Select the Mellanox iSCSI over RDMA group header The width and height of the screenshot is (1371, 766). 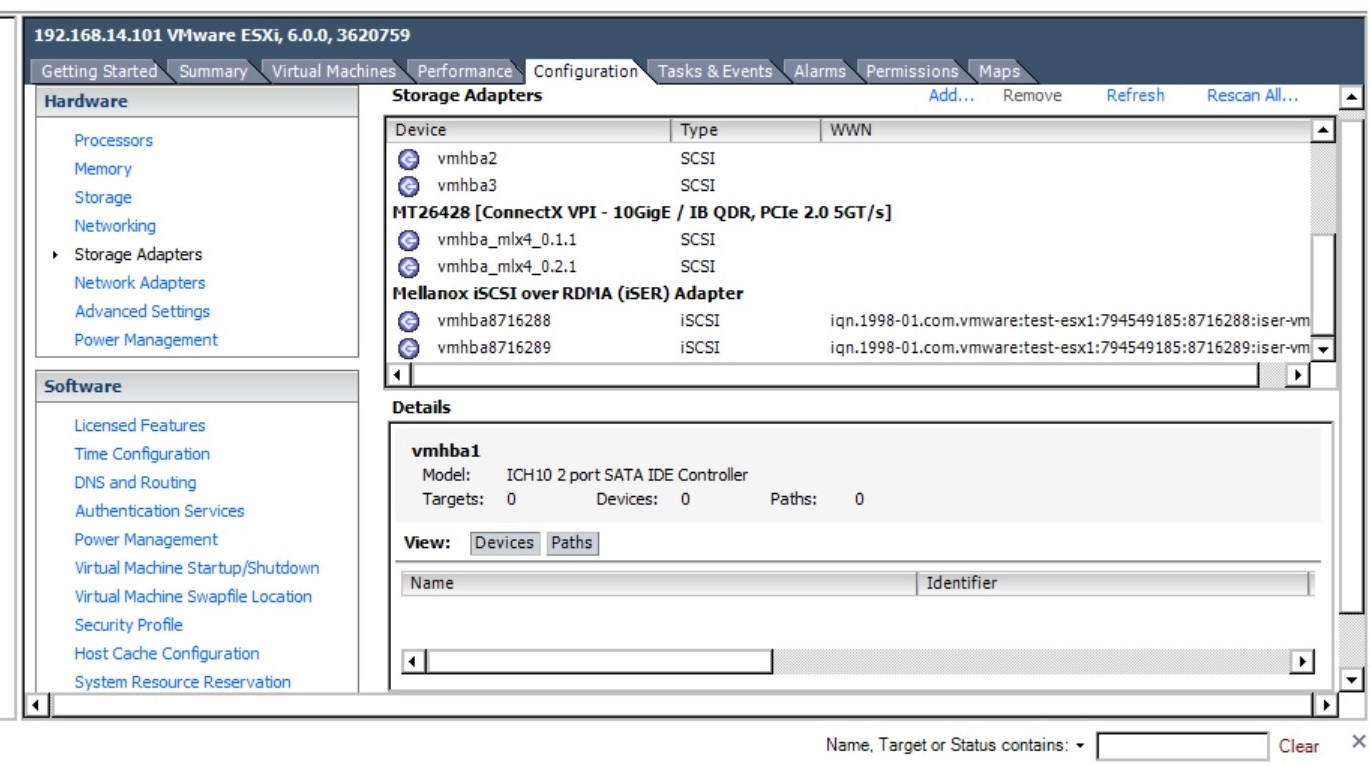pos(566,294)
